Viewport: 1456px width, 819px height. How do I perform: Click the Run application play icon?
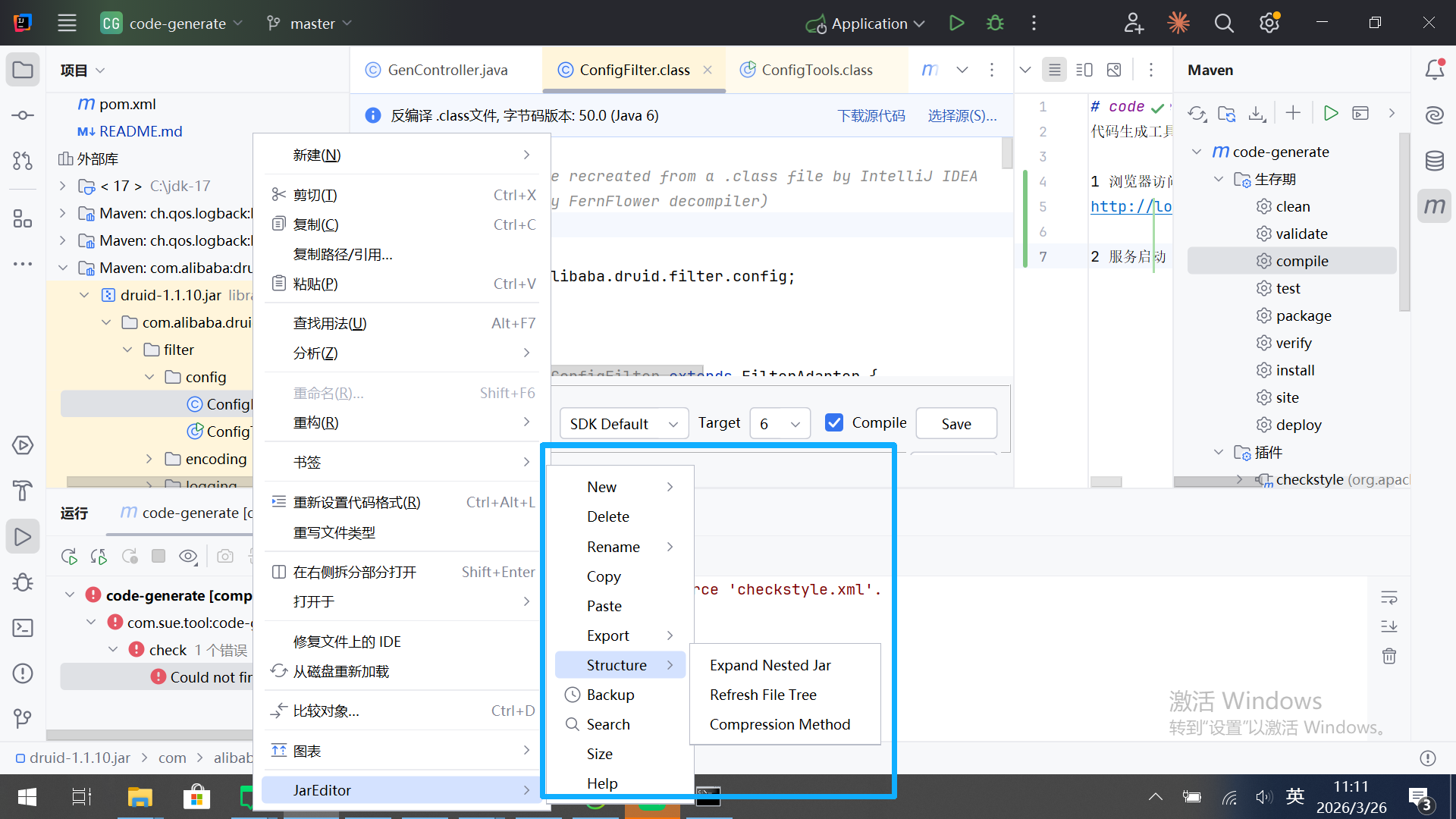pyautogui.click(x=956, y=23)
